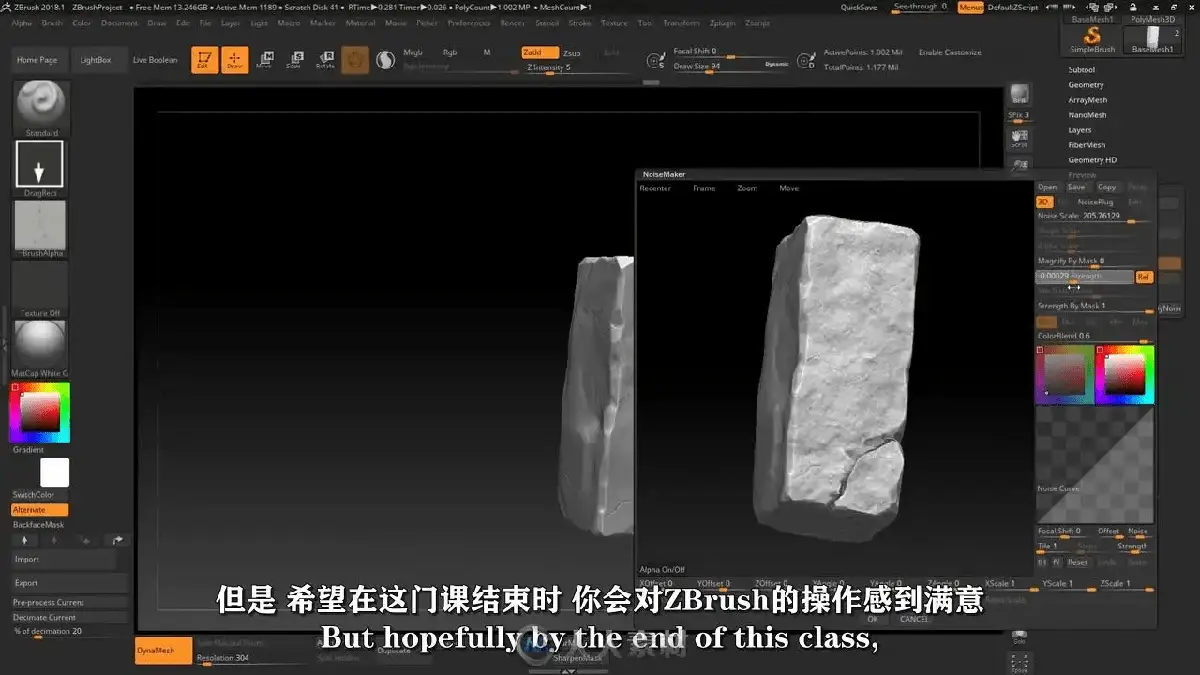Screen dimensions: 1200x675
Task: Open the Zplugin menu
Action: [x=722, y=22]
